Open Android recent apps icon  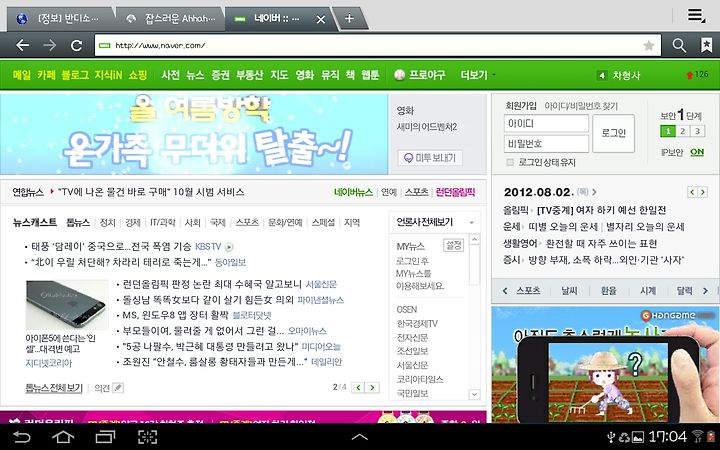105,437
